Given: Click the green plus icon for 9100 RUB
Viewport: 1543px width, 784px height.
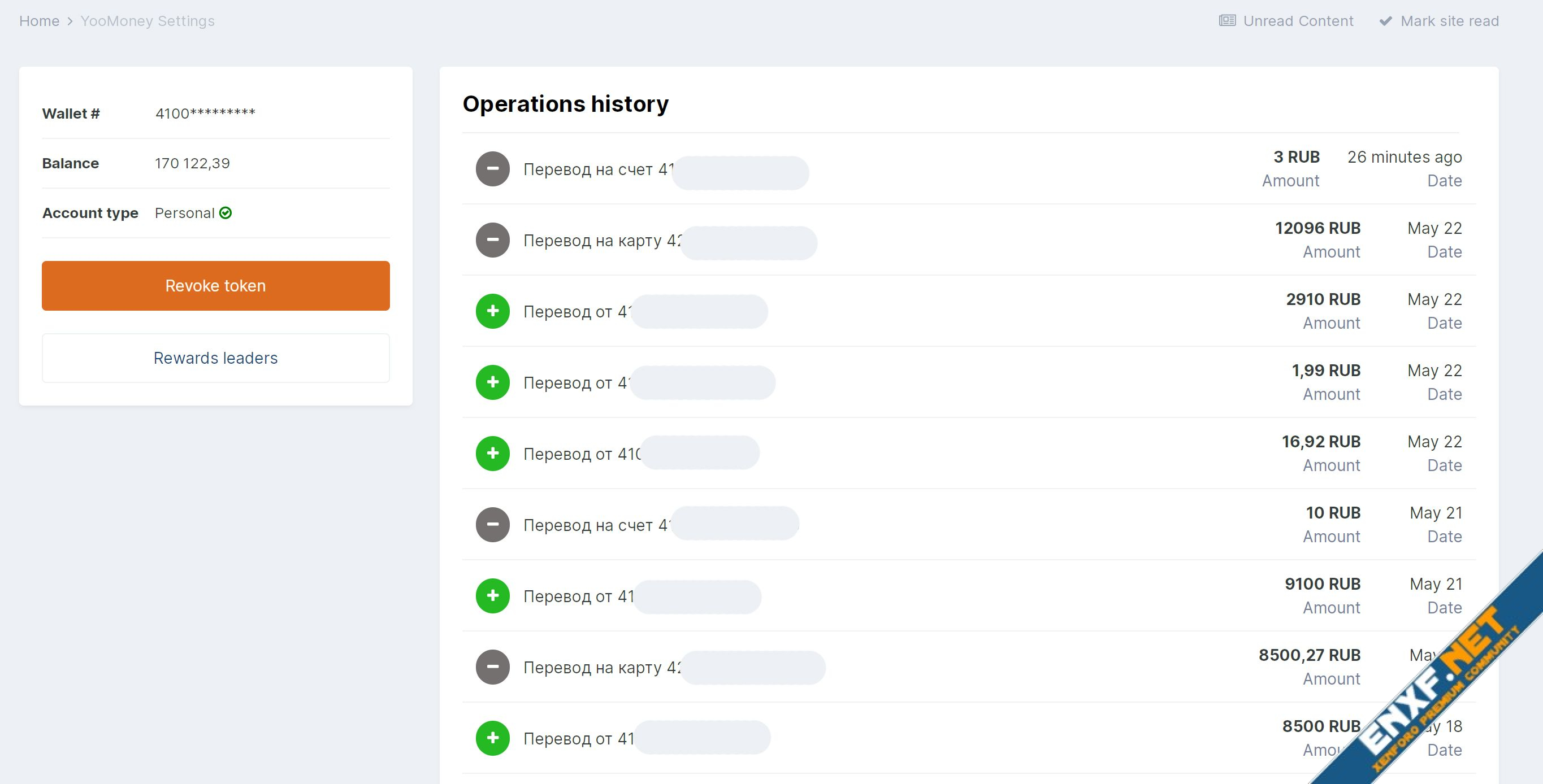Looking at the screenshot, I should [x=492, y=596].
